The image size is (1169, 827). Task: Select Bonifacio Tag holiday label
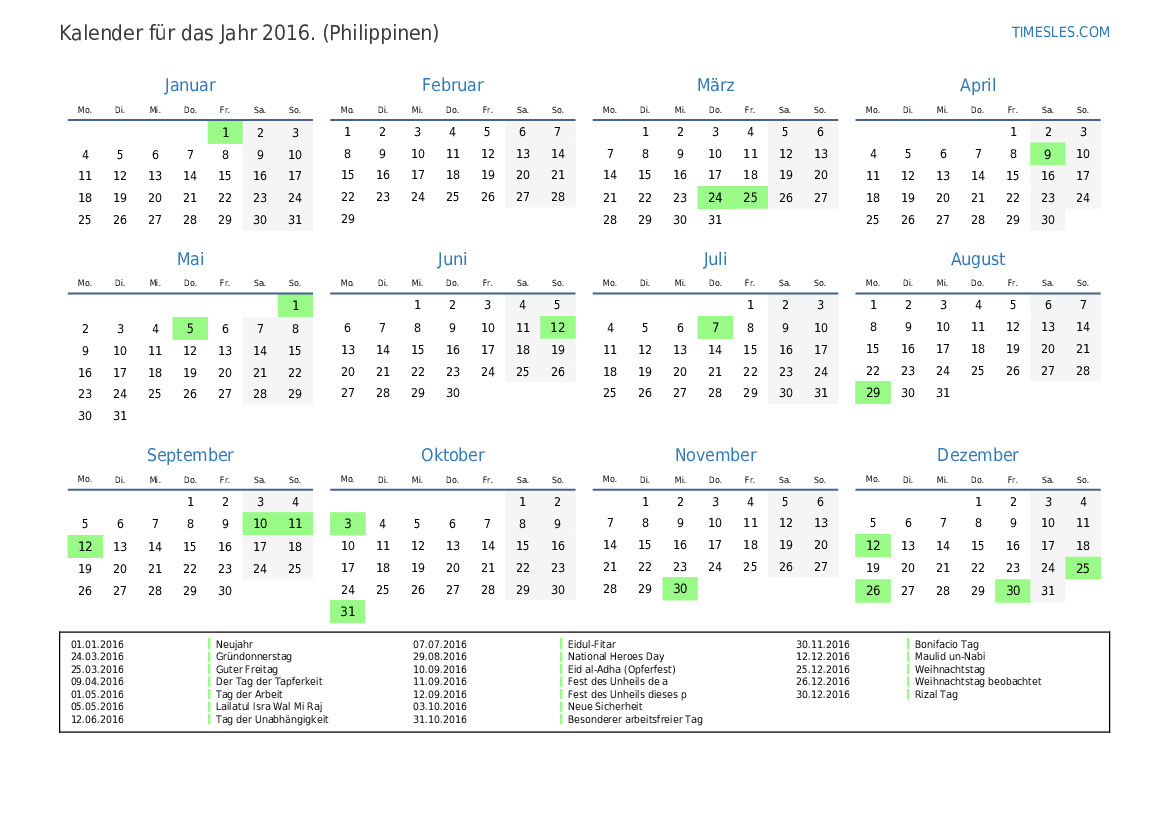[x=946, y=645]
